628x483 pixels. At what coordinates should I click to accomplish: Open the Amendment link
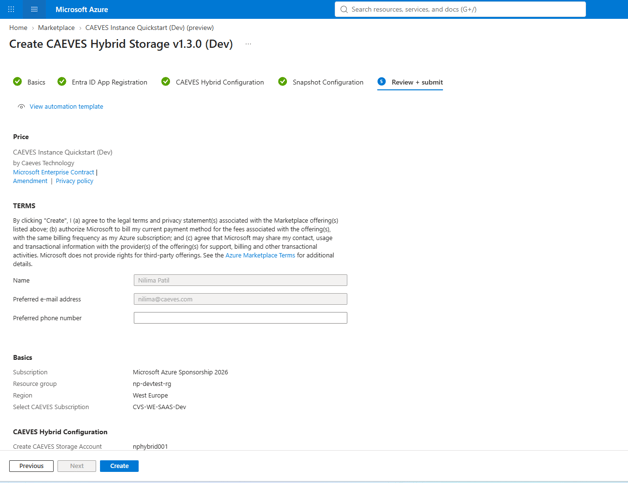tap(30, 181)
